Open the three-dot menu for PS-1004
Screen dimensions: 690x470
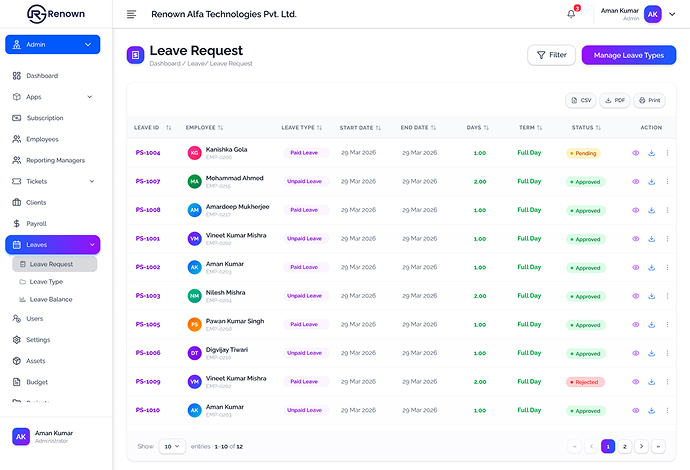(667, 153)
